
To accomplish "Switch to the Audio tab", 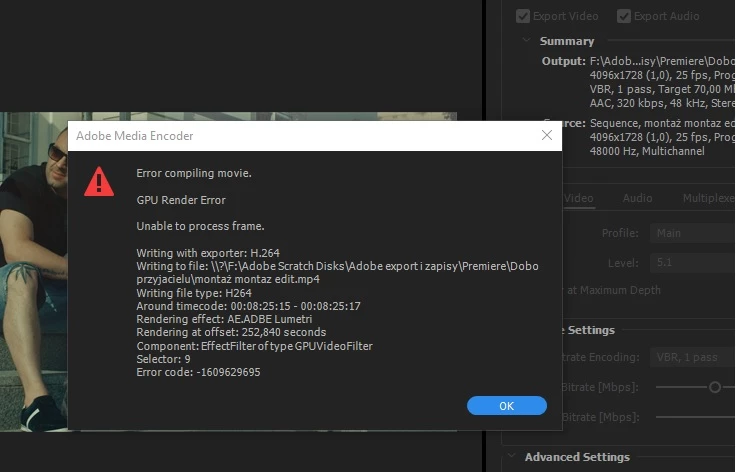I will 637,198.
